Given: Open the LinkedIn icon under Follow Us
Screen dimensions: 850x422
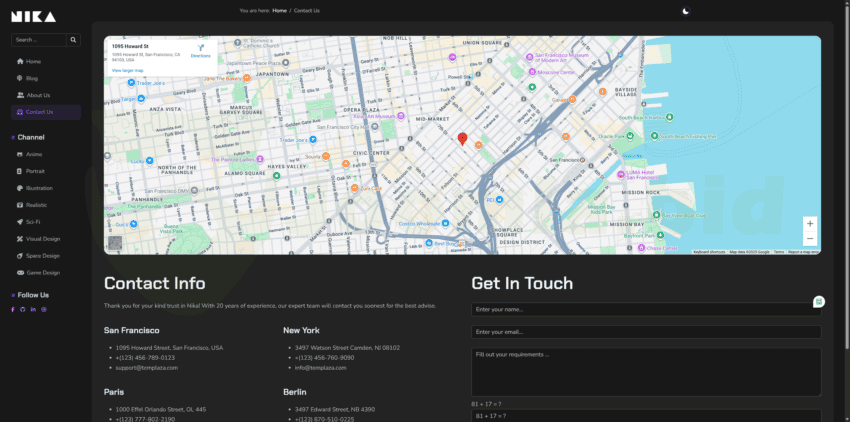Looking at the screenshot, I should [33, 309].
